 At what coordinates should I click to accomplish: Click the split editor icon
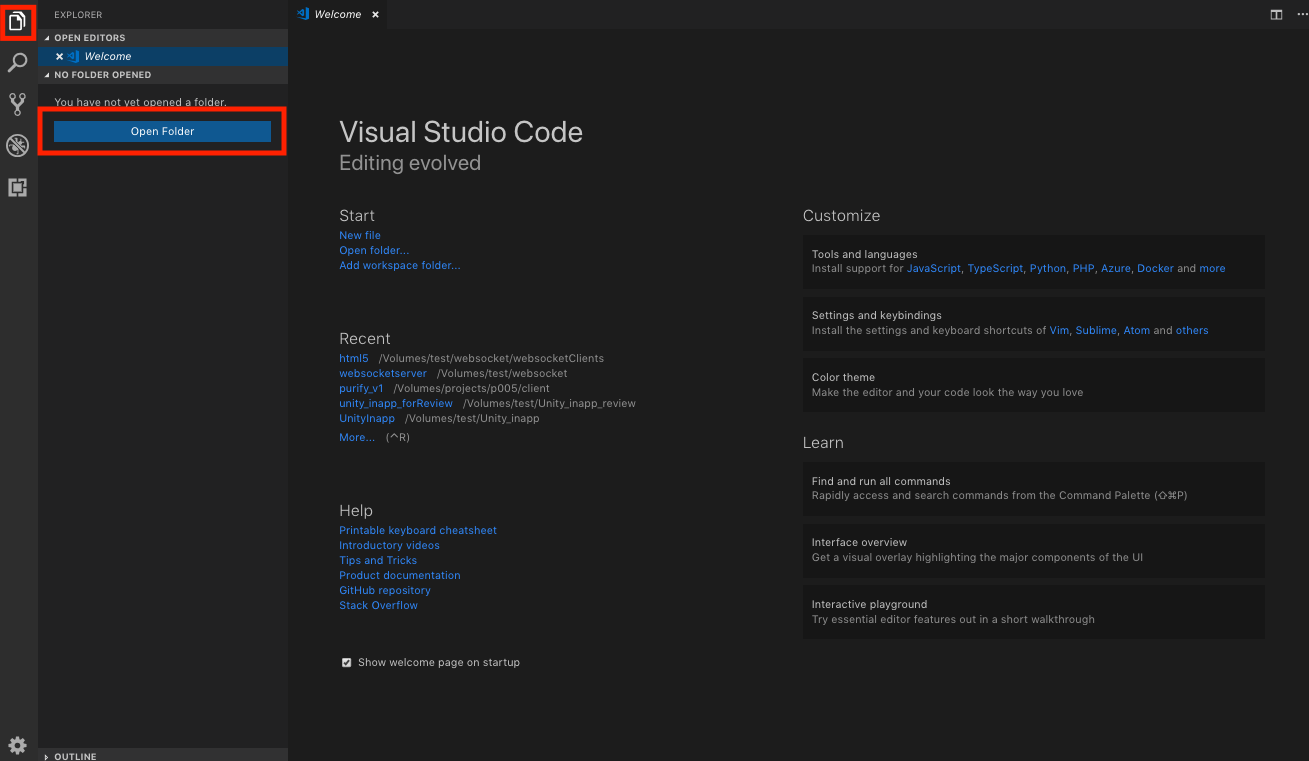click(1276, 15)
